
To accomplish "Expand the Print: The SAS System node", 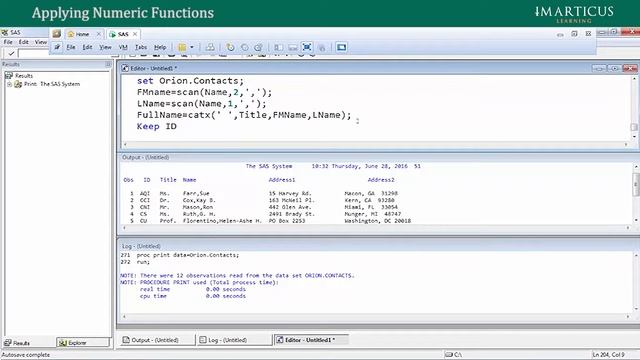I will coord(9,84).
